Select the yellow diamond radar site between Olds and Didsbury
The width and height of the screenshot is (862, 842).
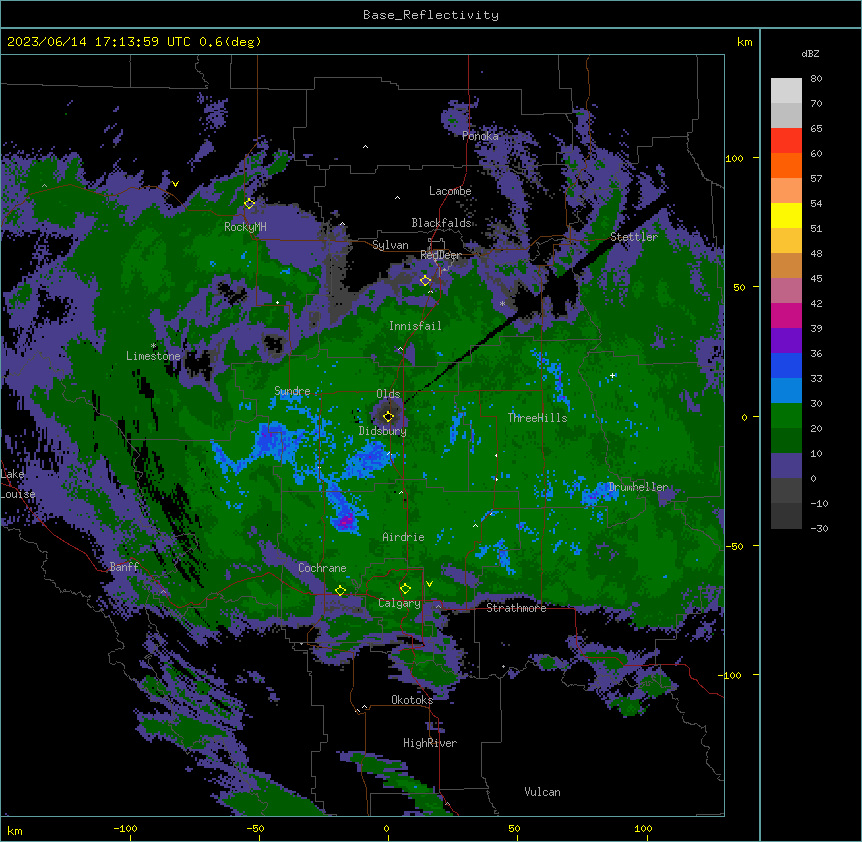point(388,416)
